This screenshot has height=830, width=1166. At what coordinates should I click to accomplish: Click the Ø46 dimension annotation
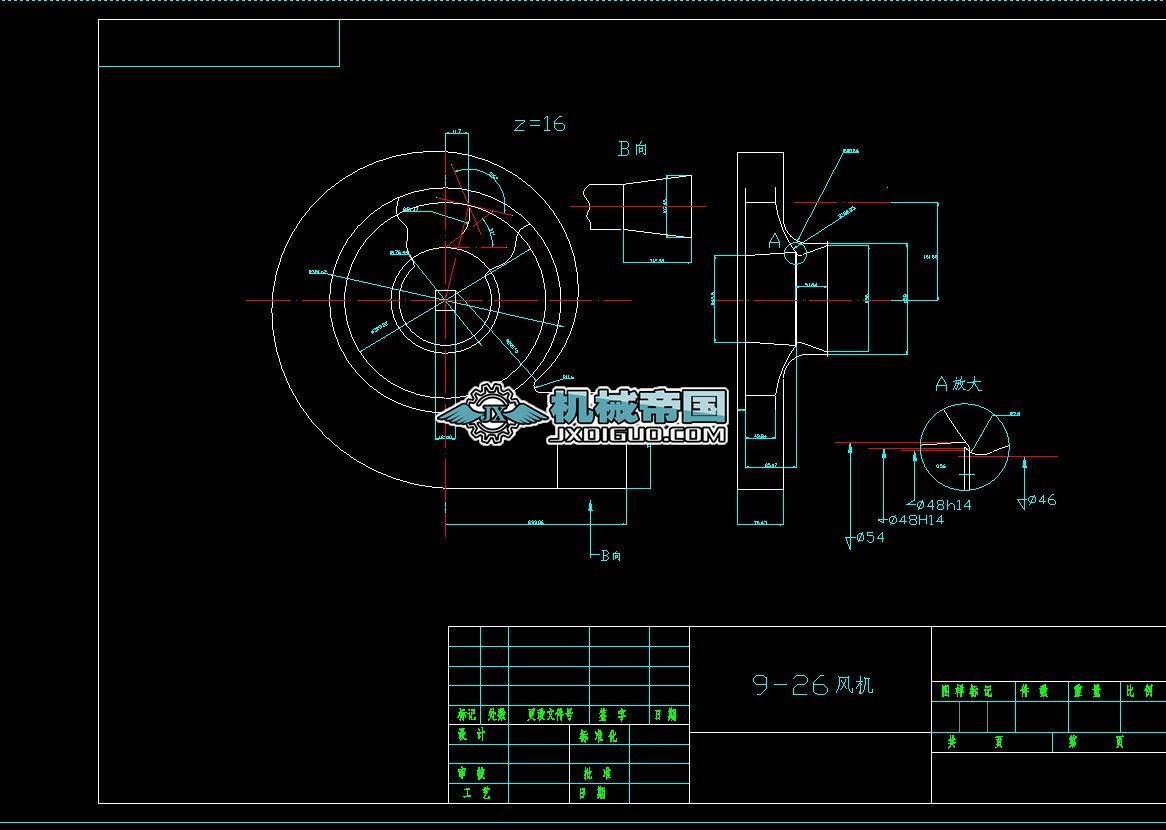pyautogui.click(x=1040, y=500)
